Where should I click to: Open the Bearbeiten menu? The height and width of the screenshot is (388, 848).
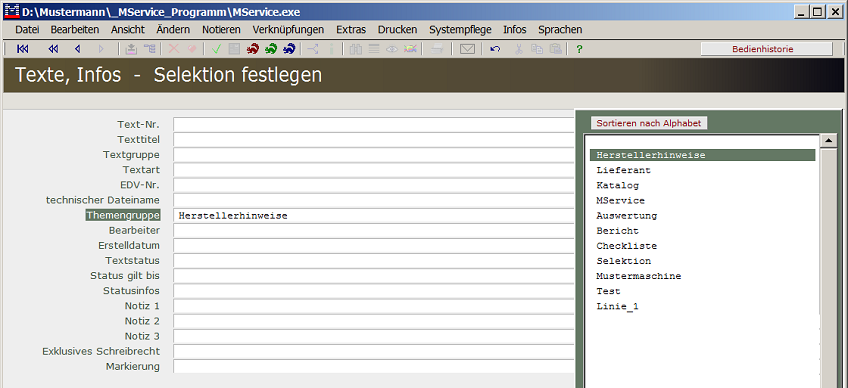[x=75, y=30]
